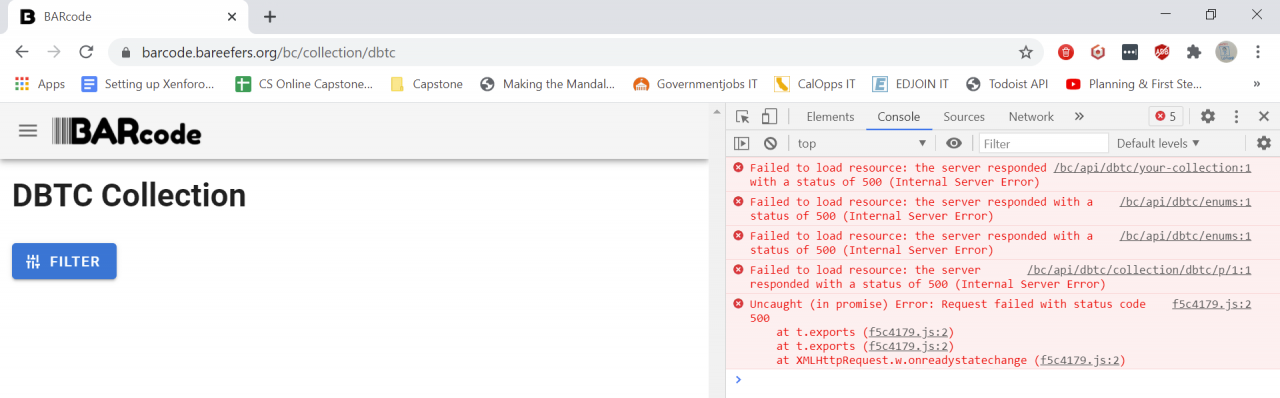This screenshot has width=1280, height=398.
Task: Open the hamburger navigation menu
Action: 28,131
